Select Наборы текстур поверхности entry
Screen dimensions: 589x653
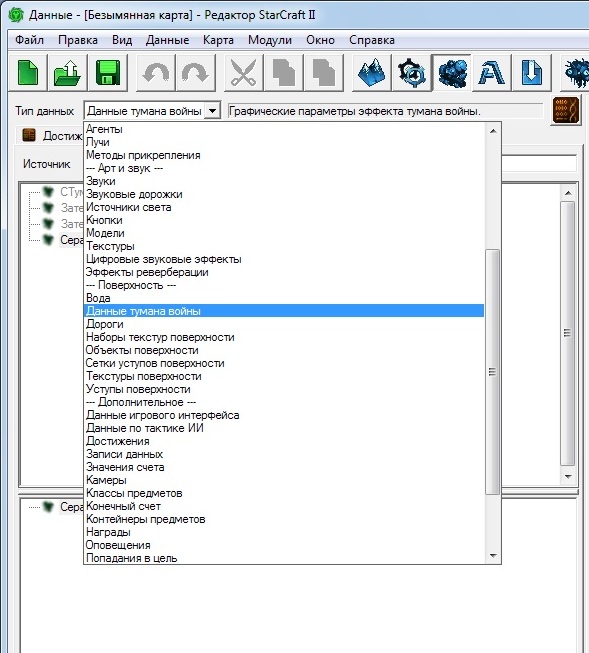[284, 337]
